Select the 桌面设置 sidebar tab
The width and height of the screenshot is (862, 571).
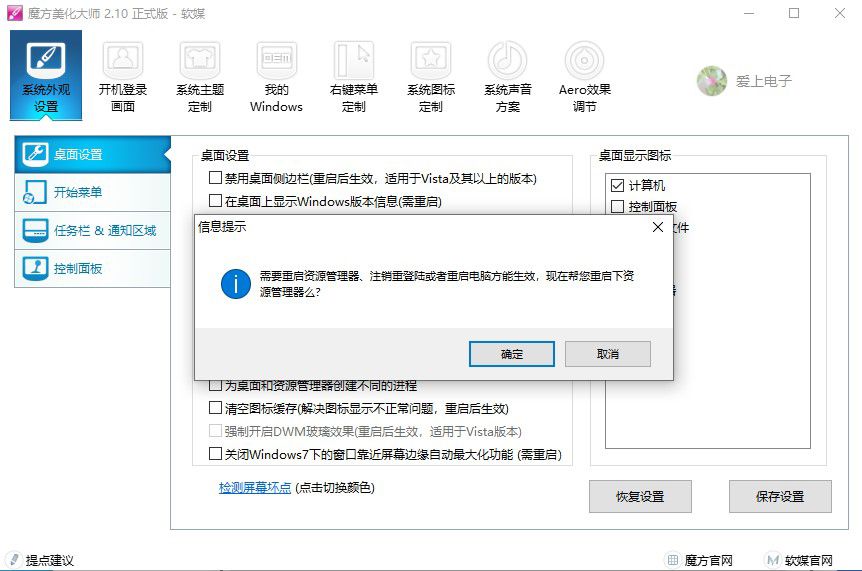[92, 154]
